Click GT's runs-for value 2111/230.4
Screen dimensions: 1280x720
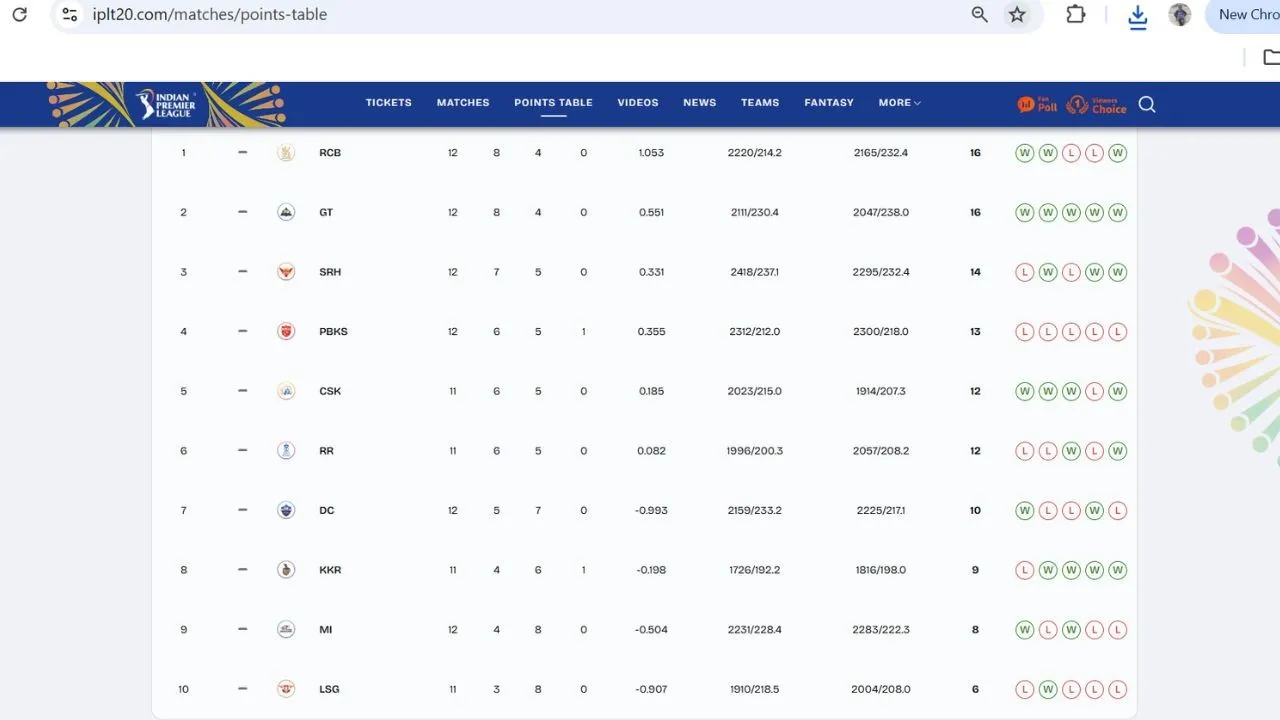tap(754, 212)
